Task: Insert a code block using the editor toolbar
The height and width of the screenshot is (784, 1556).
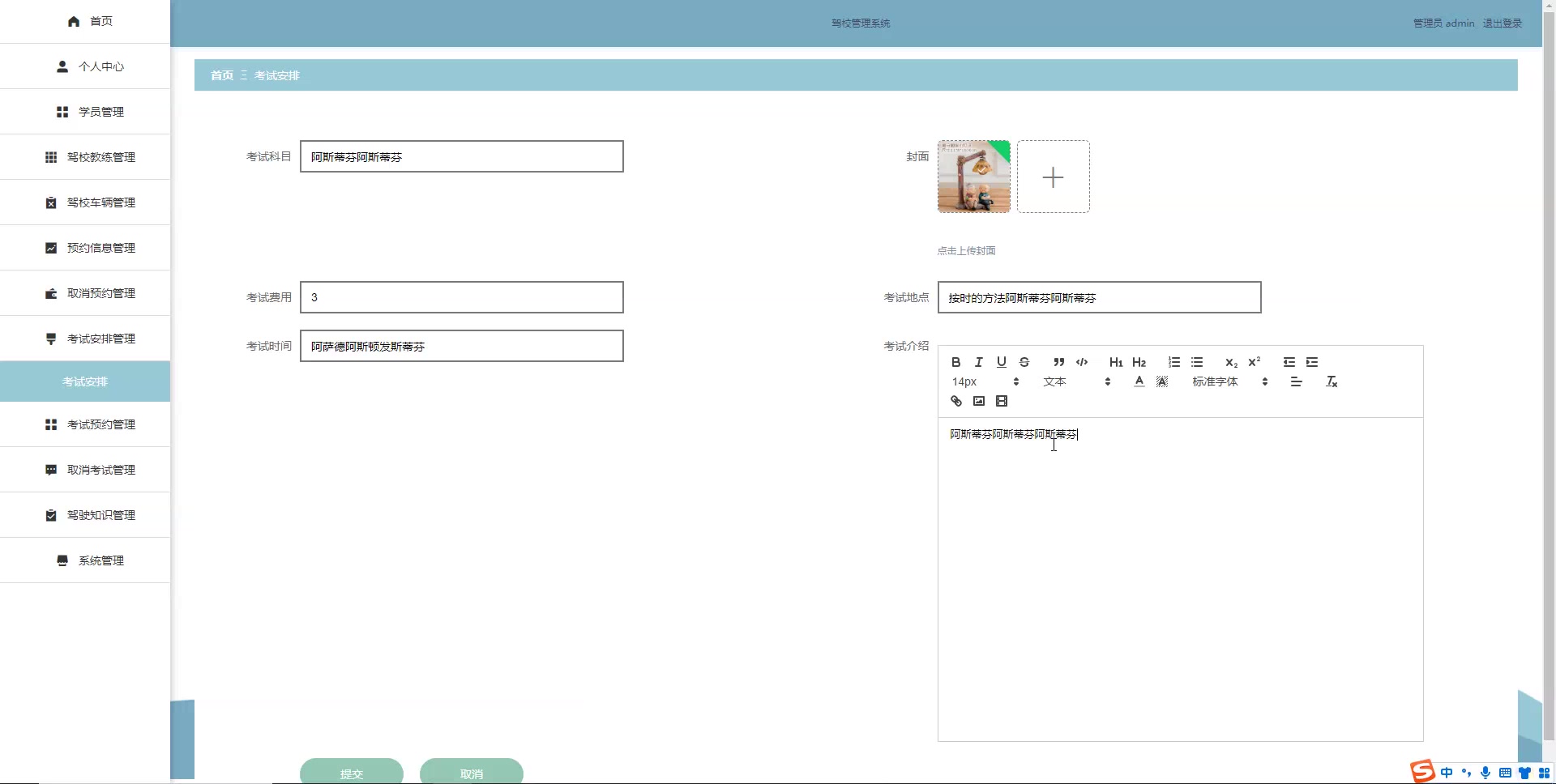Action: [1082, 362]
